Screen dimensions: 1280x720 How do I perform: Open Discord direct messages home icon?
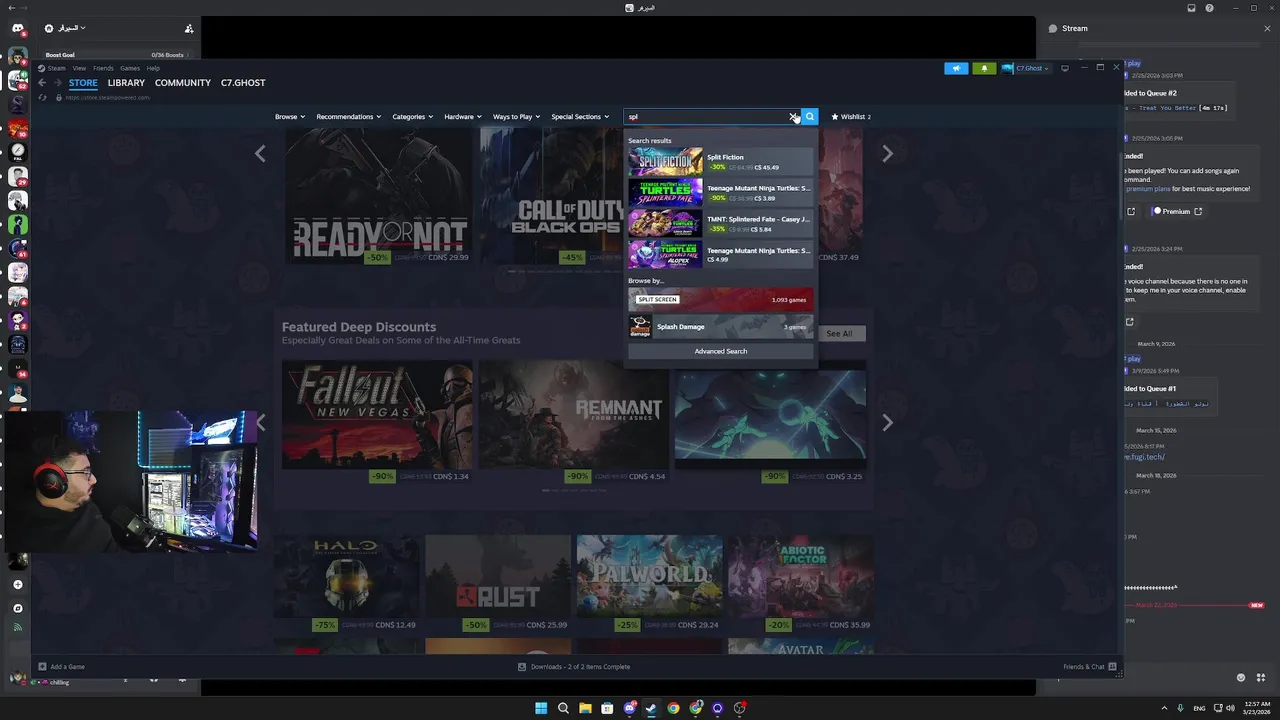(x=17, y=29)
